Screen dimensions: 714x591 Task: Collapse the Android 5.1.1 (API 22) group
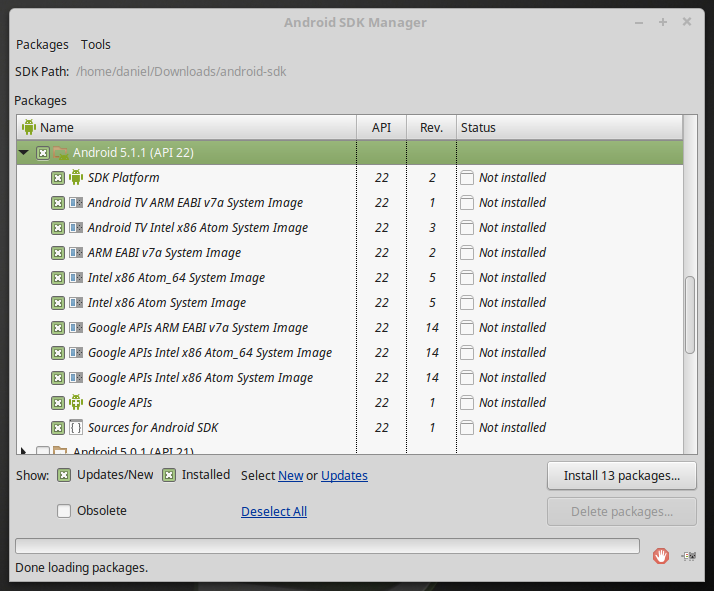point(24,153)
